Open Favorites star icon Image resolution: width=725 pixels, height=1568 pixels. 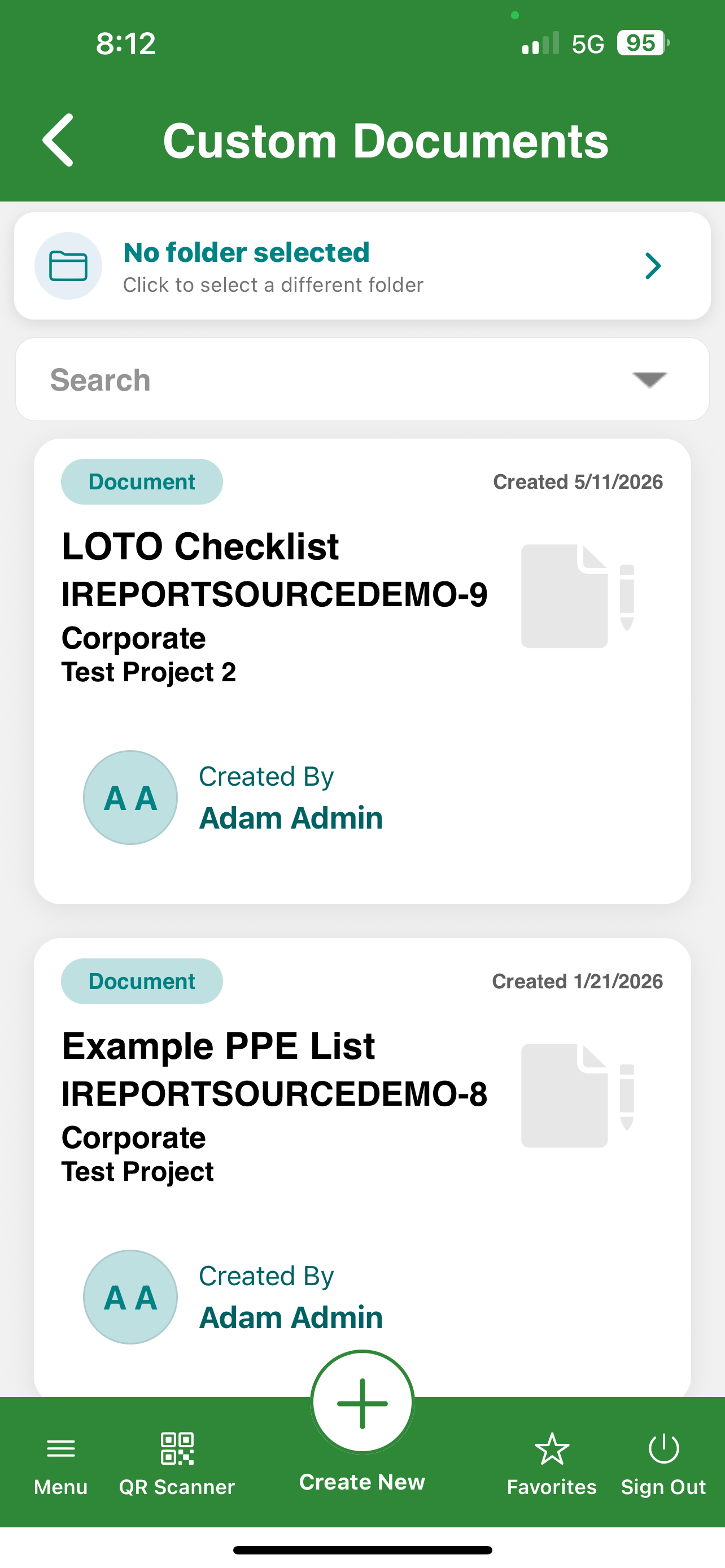(x=552, y=1449)
